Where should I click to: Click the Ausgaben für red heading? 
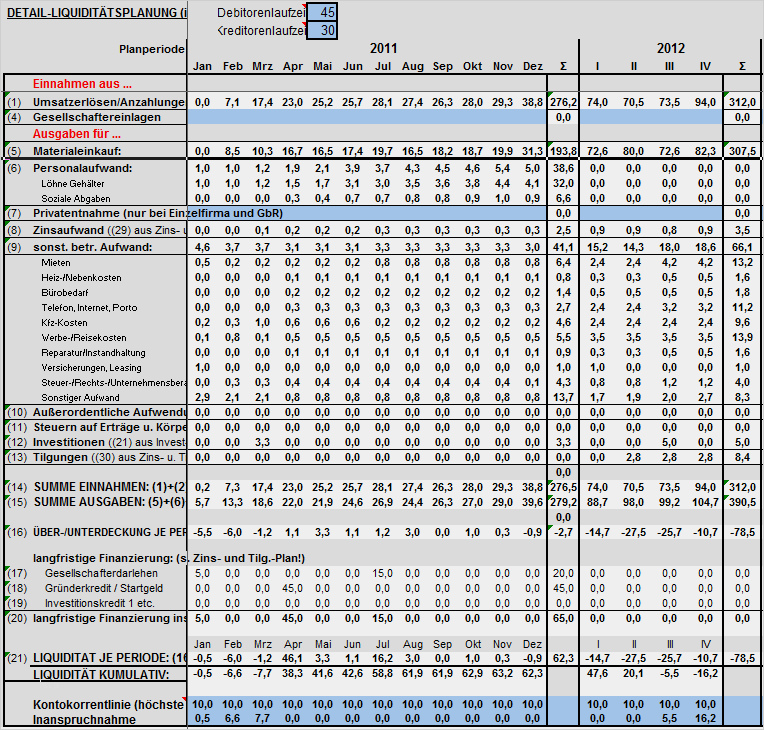tap(76, 134)
